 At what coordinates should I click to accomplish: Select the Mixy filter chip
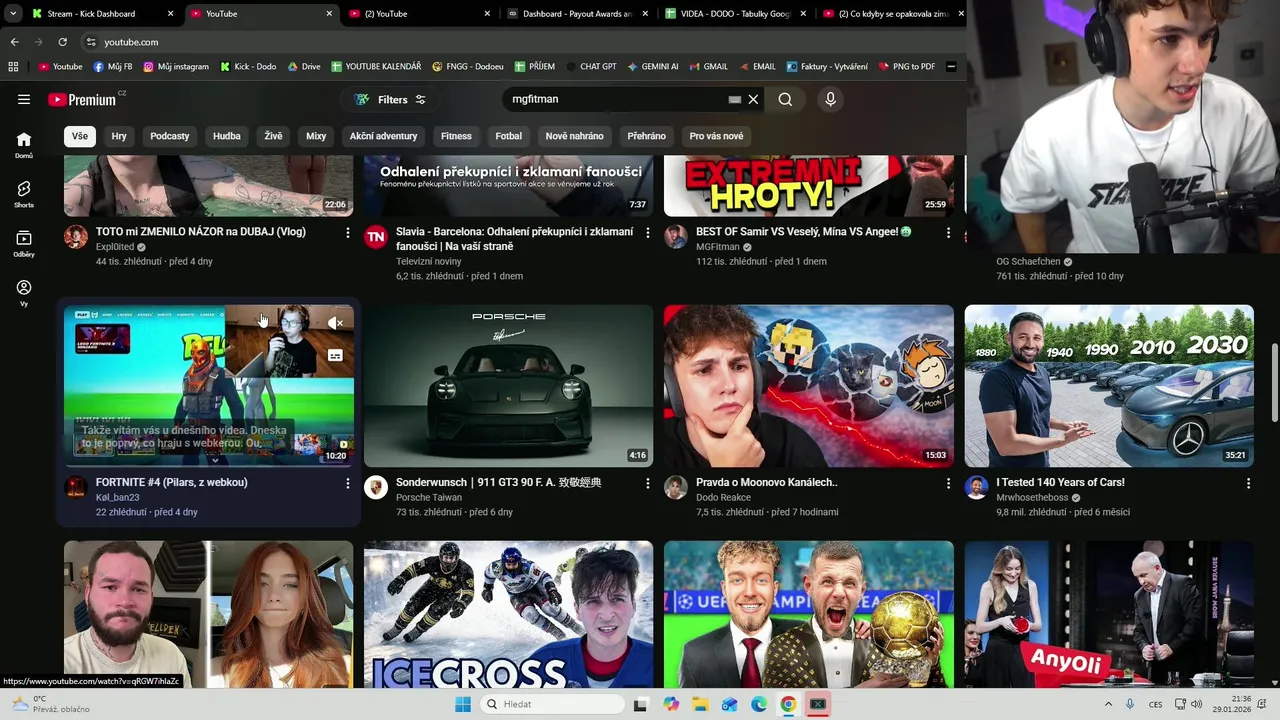point(316,136)
